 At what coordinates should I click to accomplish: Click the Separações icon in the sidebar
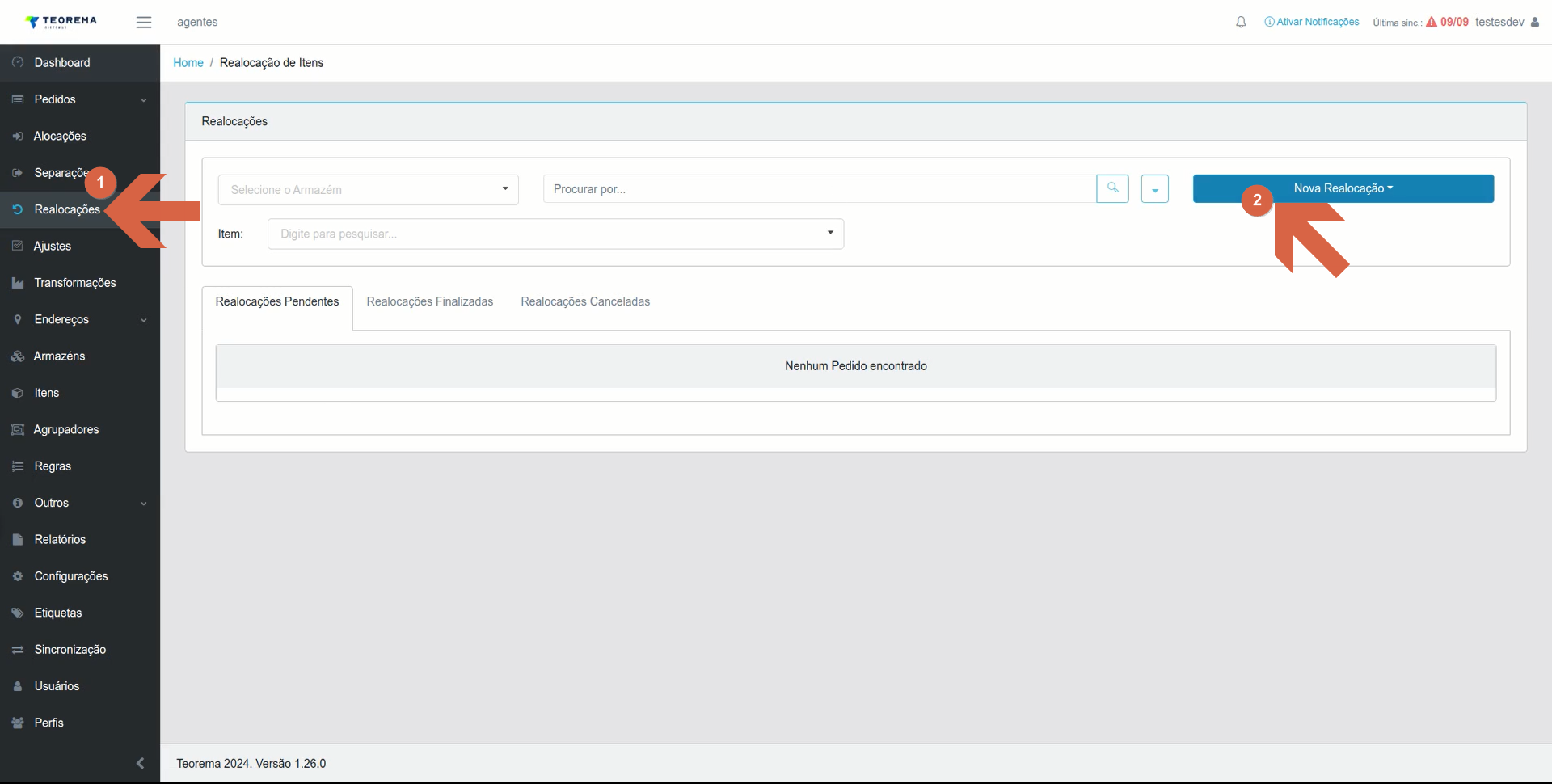pos(18,173)
